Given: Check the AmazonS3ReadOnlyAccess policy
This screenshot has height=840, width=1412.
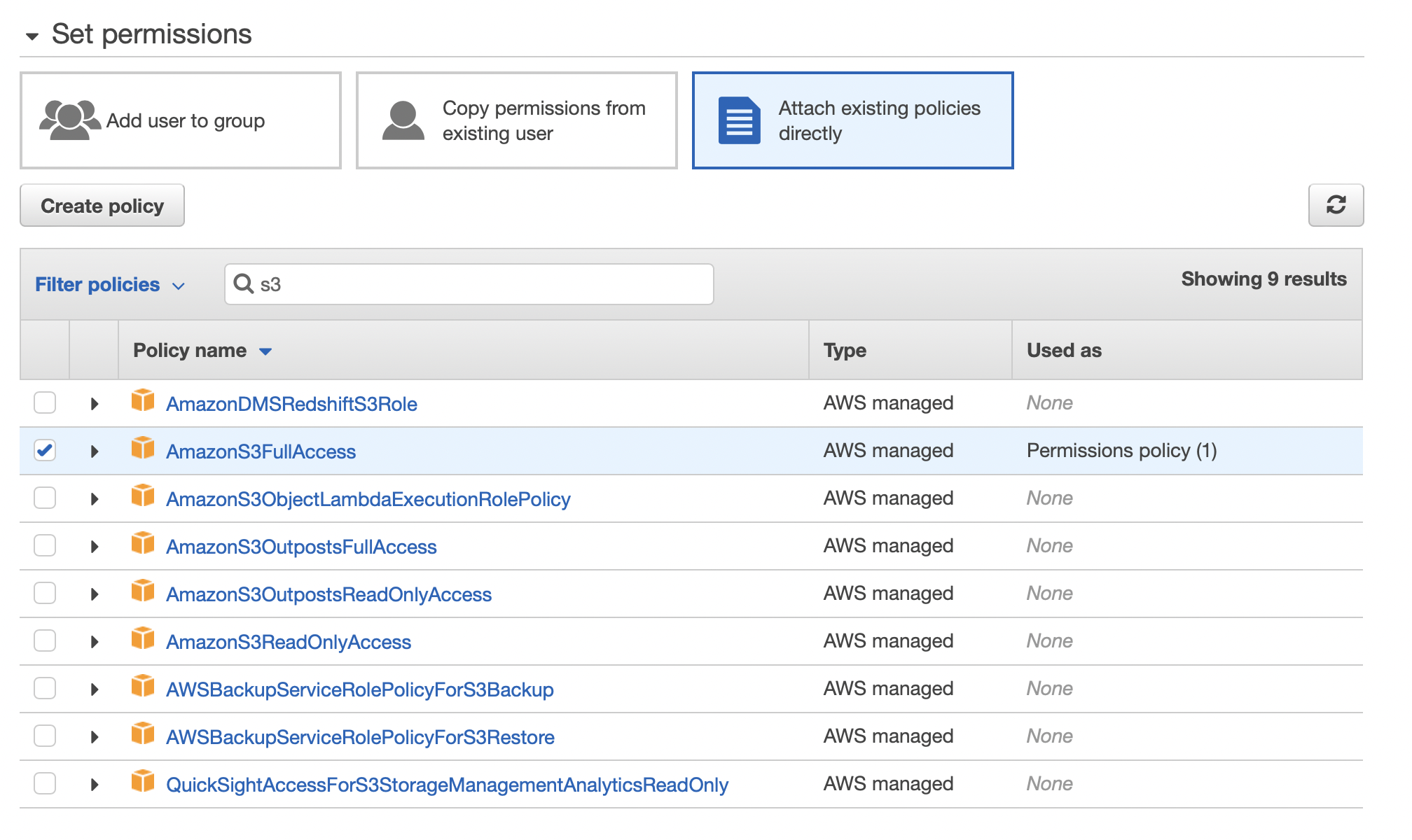Looking at the screenshot, I should coord(45,640).
